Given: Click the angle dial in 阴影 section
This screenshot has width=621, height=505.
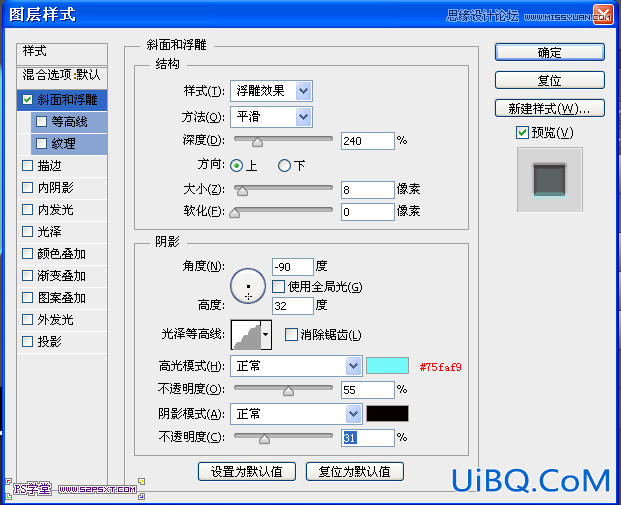Looking at the screenshot, I should 248,286.
